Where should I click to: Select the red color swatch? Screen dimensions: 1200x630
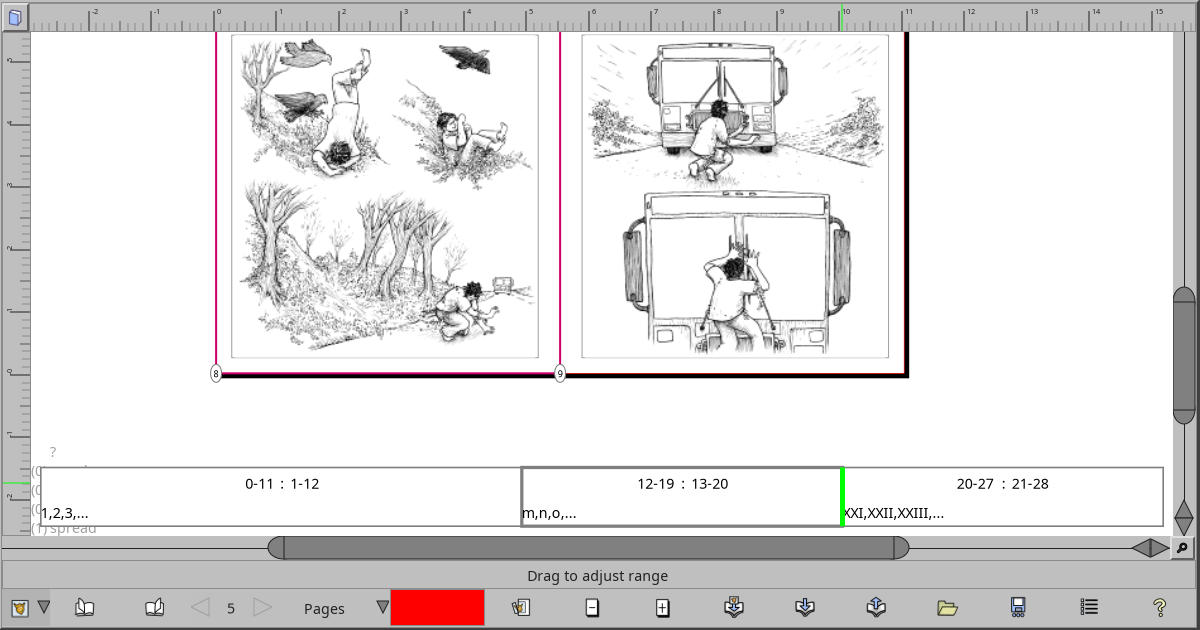[x=438, y=607]
